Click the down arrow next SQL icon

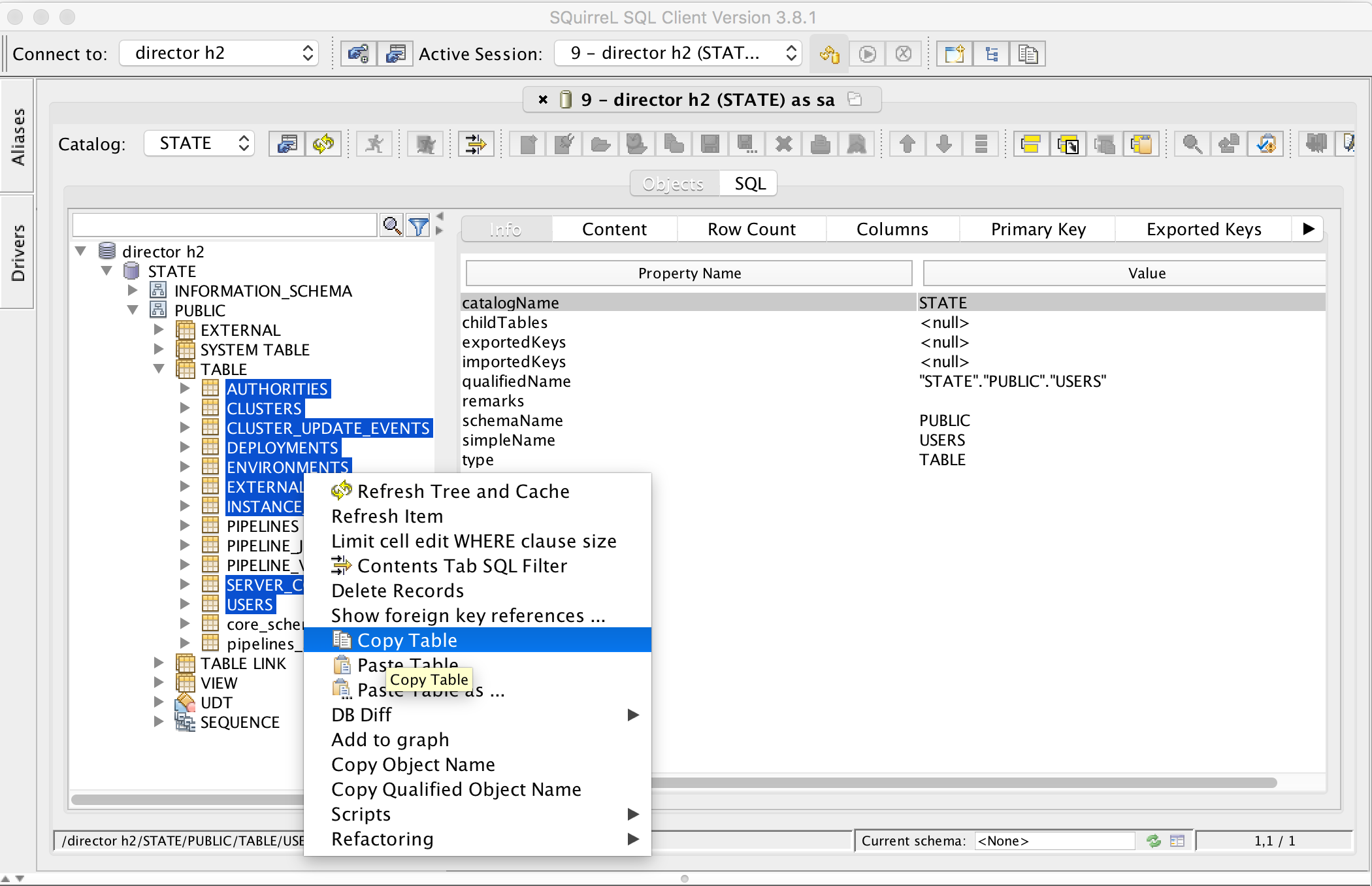click(944, 144)
